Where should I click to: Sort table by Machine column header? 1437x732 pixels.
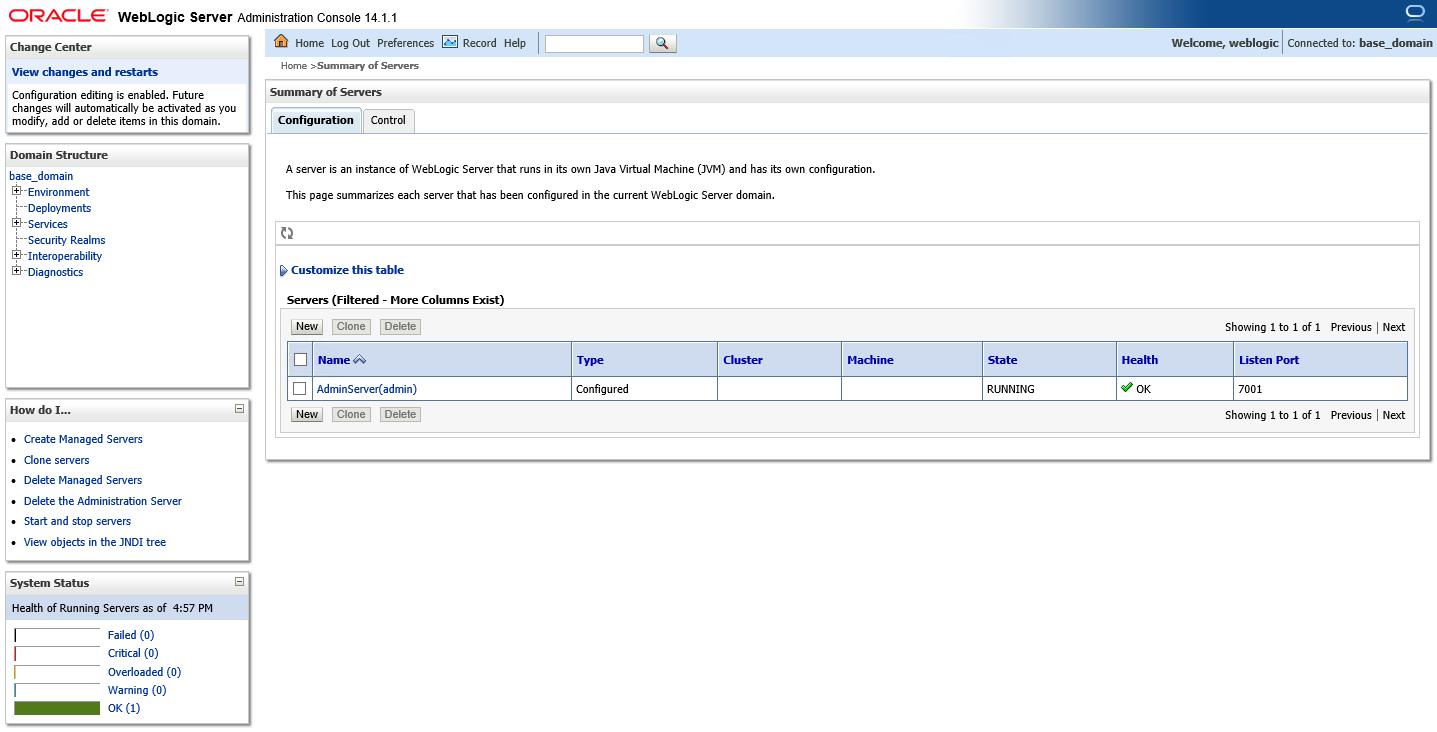(x=870, y=360)
